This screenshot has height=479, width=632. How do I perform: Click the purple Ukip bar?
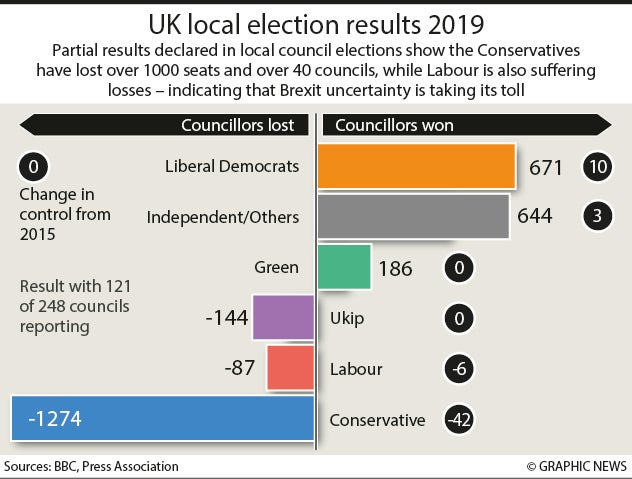click(x=283, y=319)
